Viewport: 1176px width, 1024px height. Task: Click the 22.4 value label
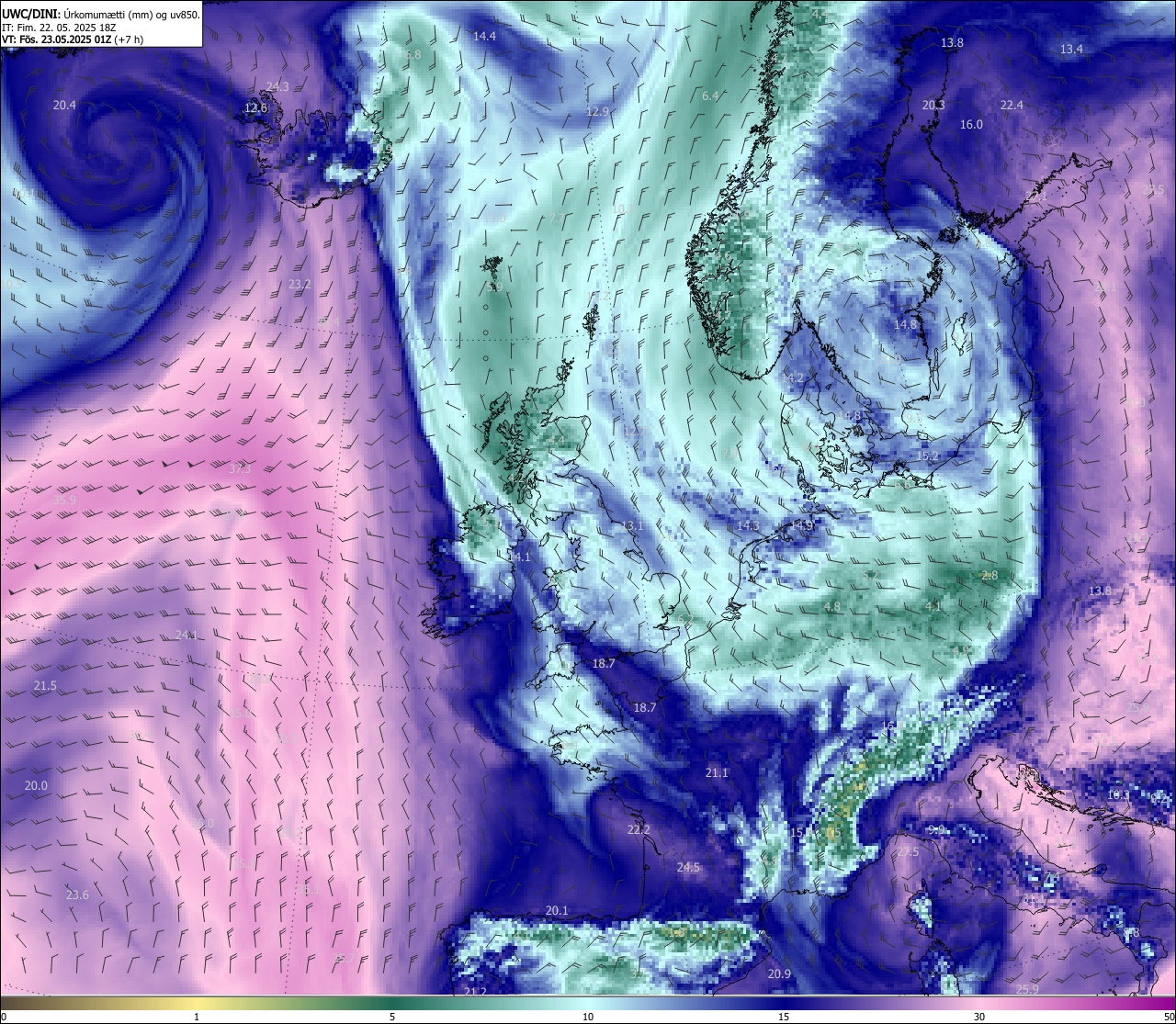pyautogui.click(x=1012, y=106)
